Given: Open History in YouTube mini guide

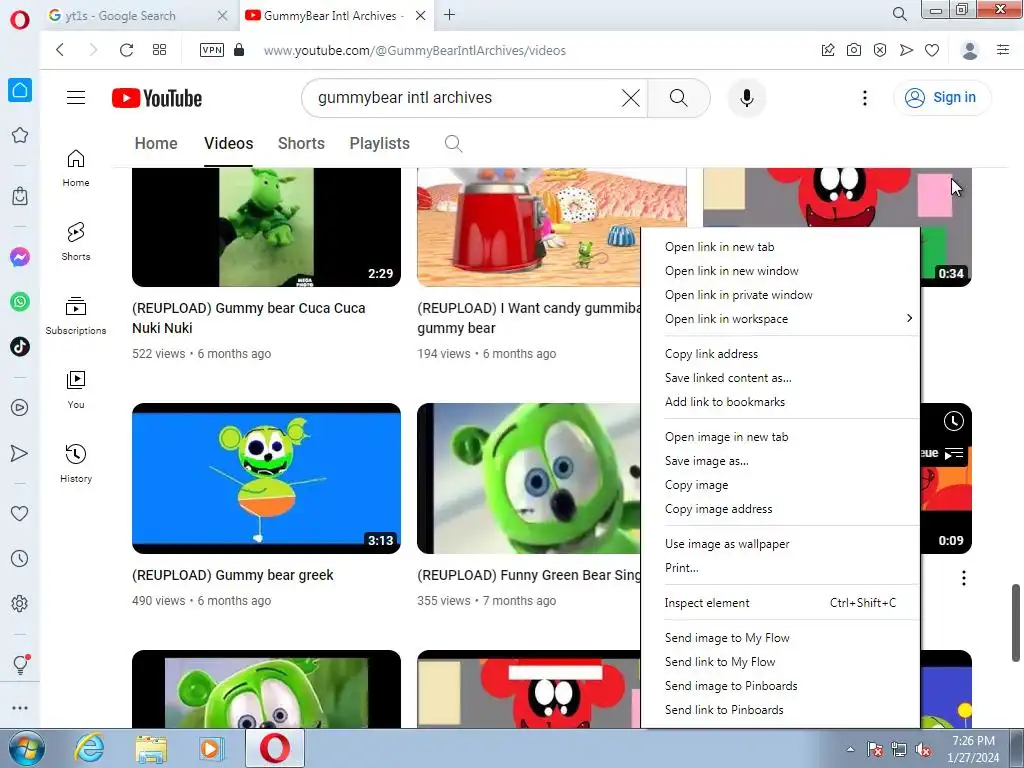Looking at the screenshot, I should click(76, 463).
